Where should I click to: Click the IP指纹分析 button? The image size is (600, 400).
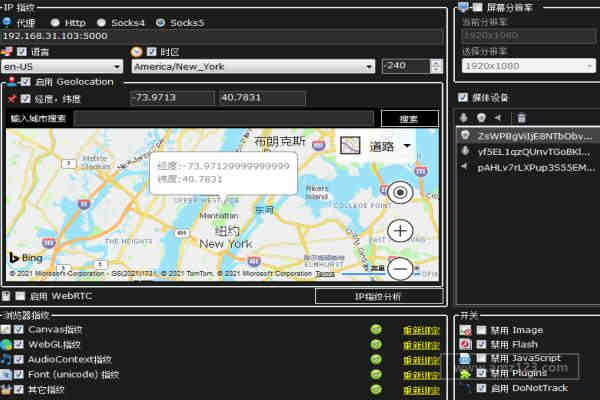point(378,296)
